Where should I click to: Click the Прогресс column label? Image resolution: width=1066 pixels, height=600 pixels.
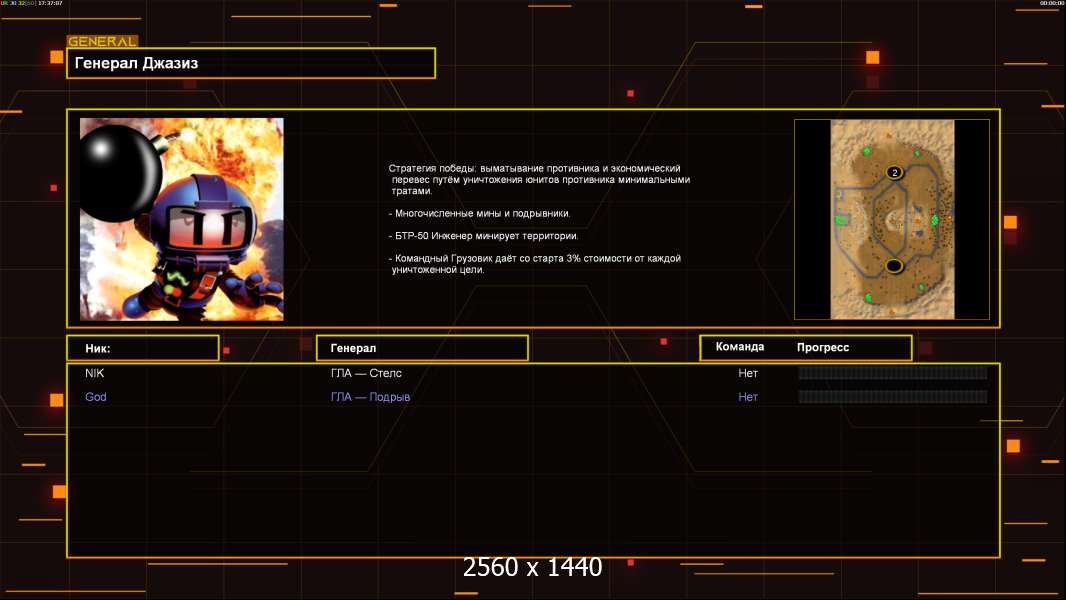[x=823, y=347]
